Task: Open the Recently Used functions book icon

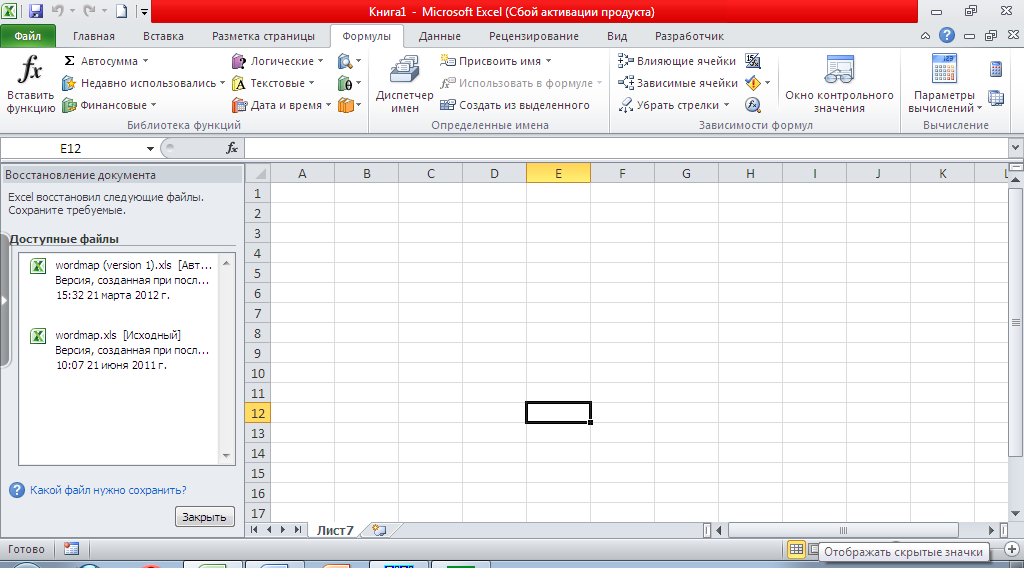Action: coord(69,83)
